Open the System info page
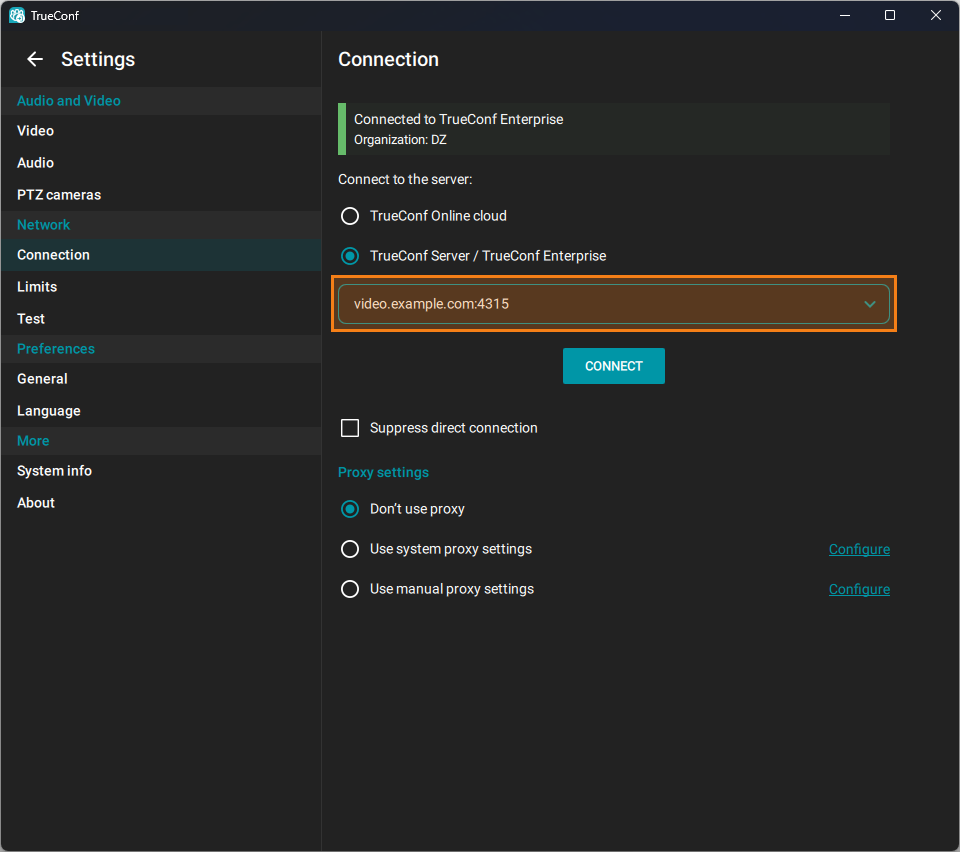This screenshot has height=852, width=960. 161,471
